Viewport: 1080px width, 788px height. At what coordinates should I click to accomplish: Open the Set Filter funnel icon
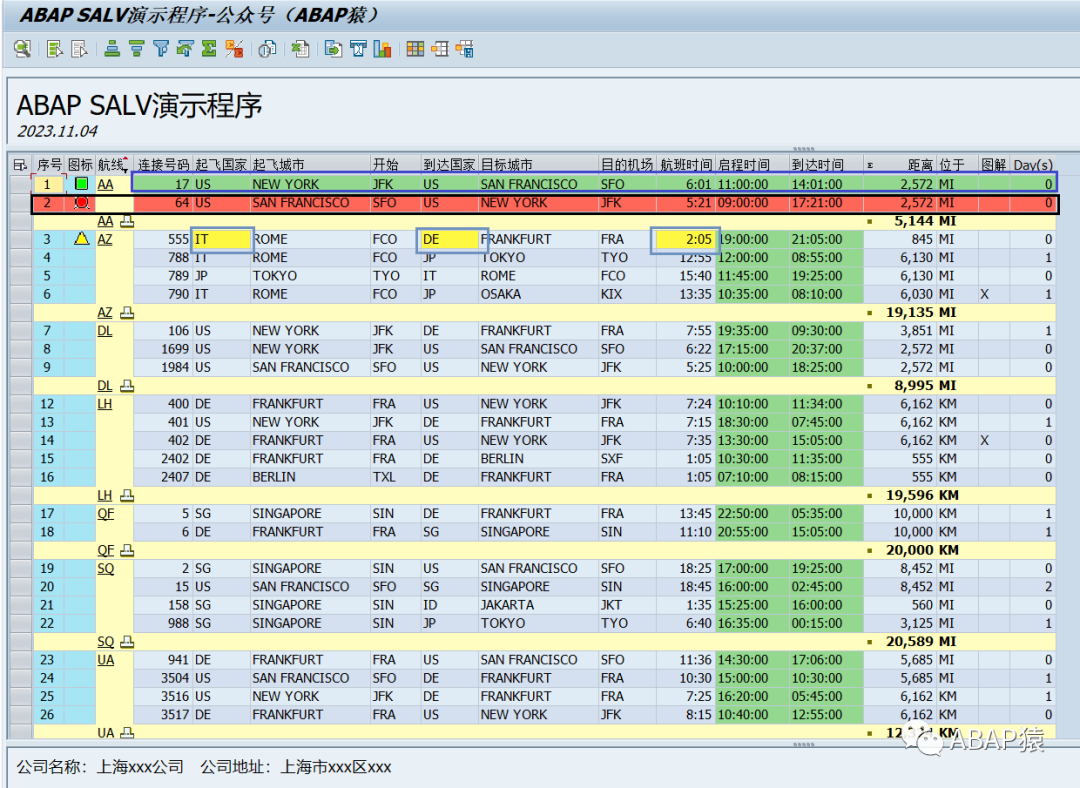pos(160,49)
